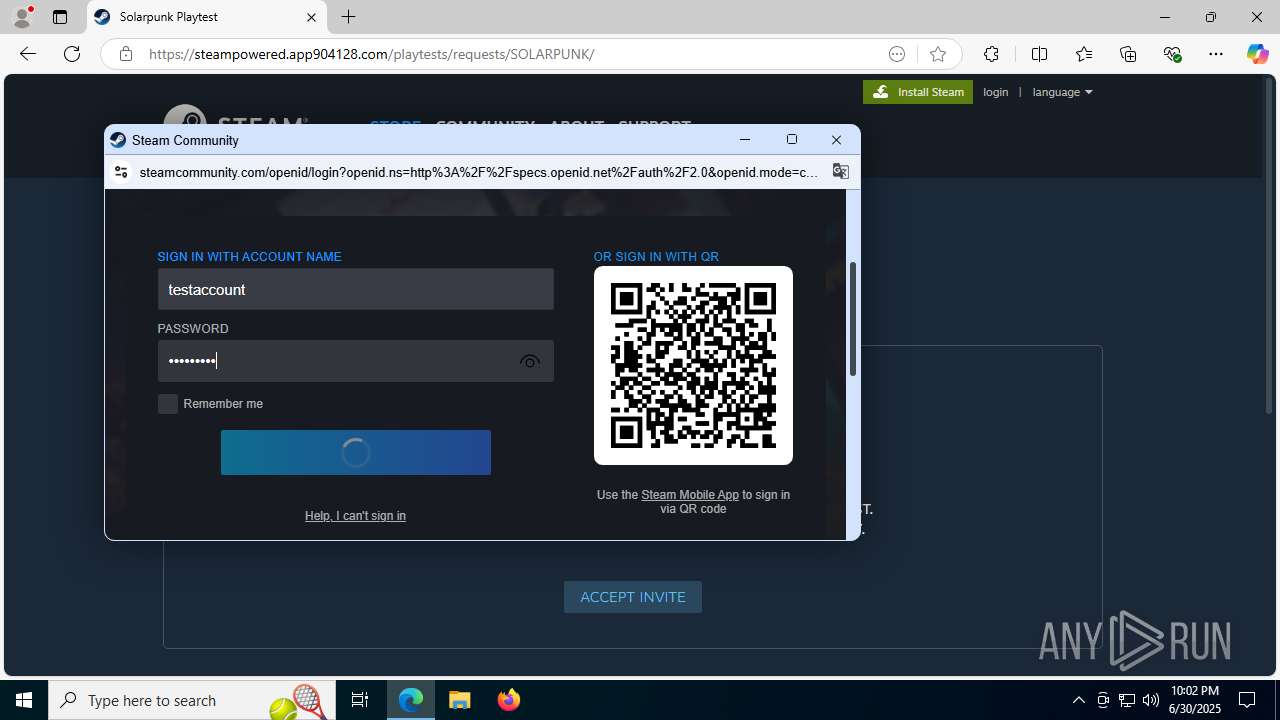Go back to the previous page
The height and width of the screenshot is (720, 1280).
[28, 54]
